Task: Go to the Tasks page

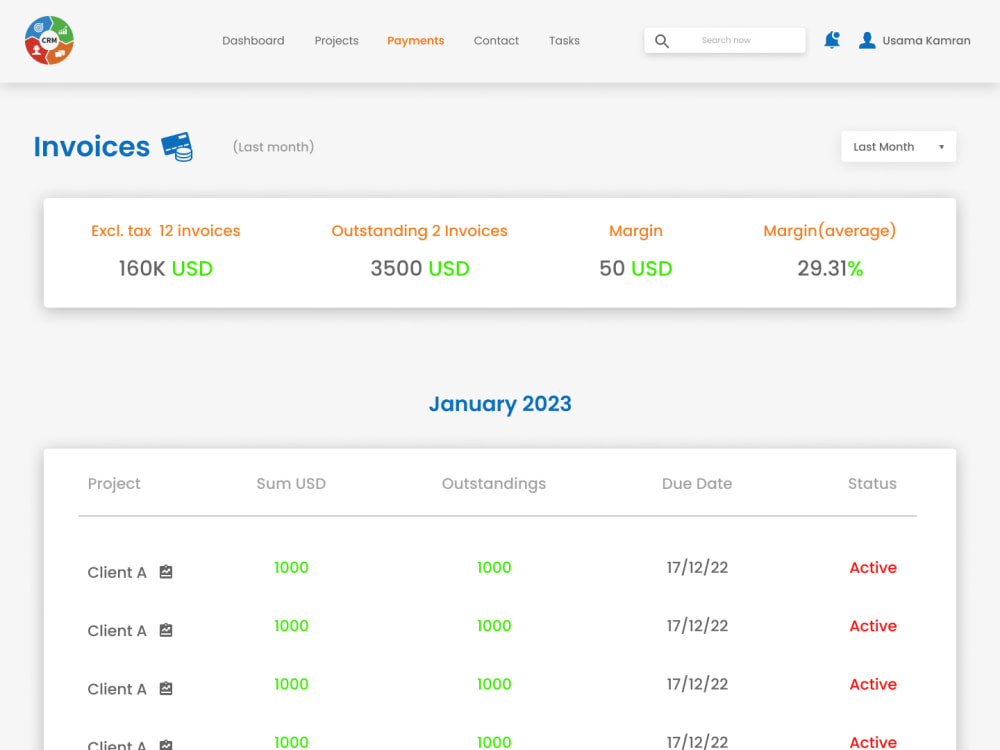Action: point(564,40)
